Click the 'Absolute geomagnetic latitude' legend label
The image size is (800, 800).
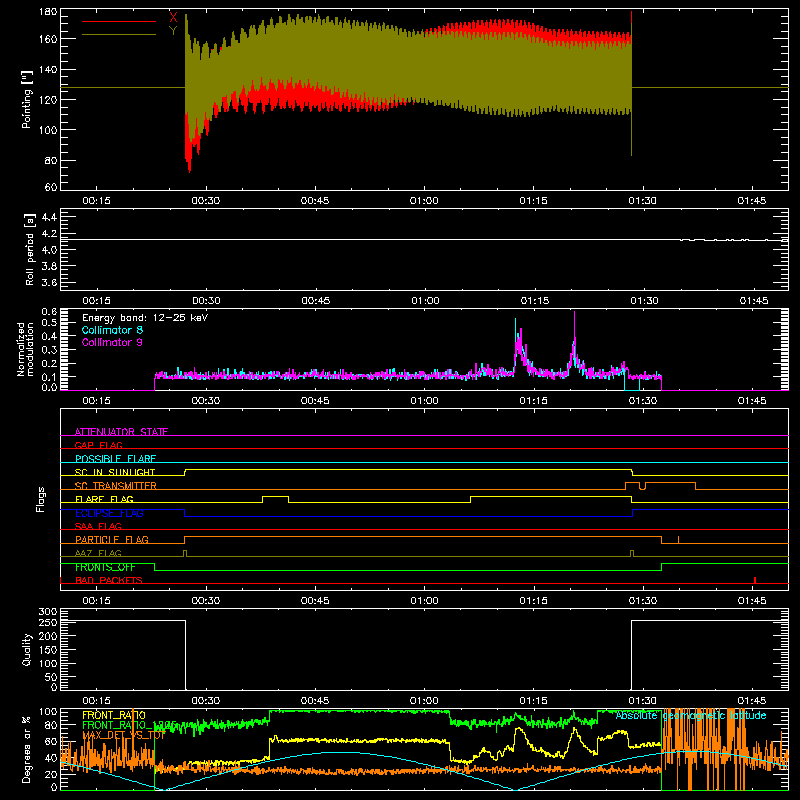click(691, 715)
